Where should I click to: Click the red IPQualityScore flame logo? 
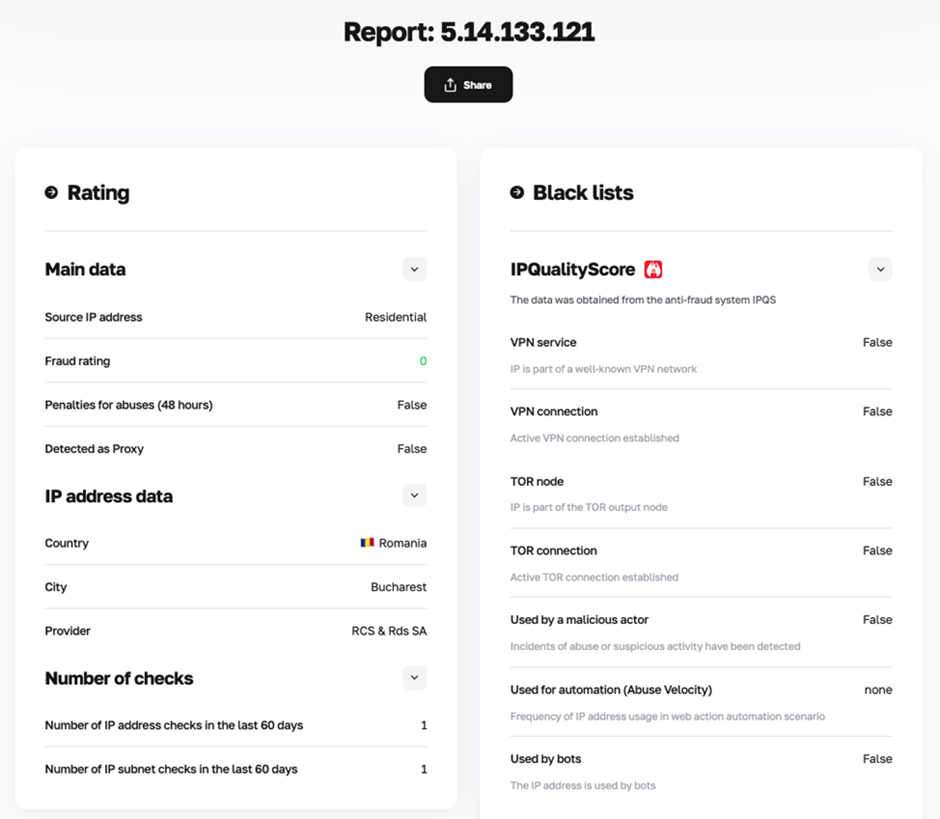click(x=651, y=269)
